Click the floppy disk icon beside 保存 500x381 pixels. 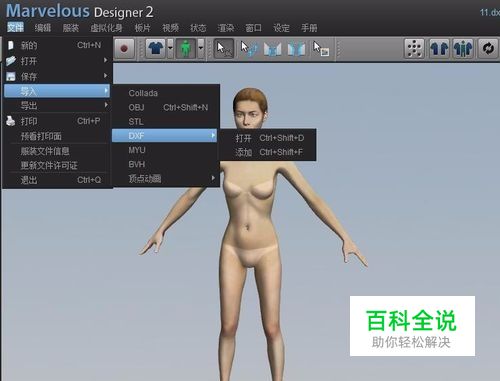pos(11,76)
